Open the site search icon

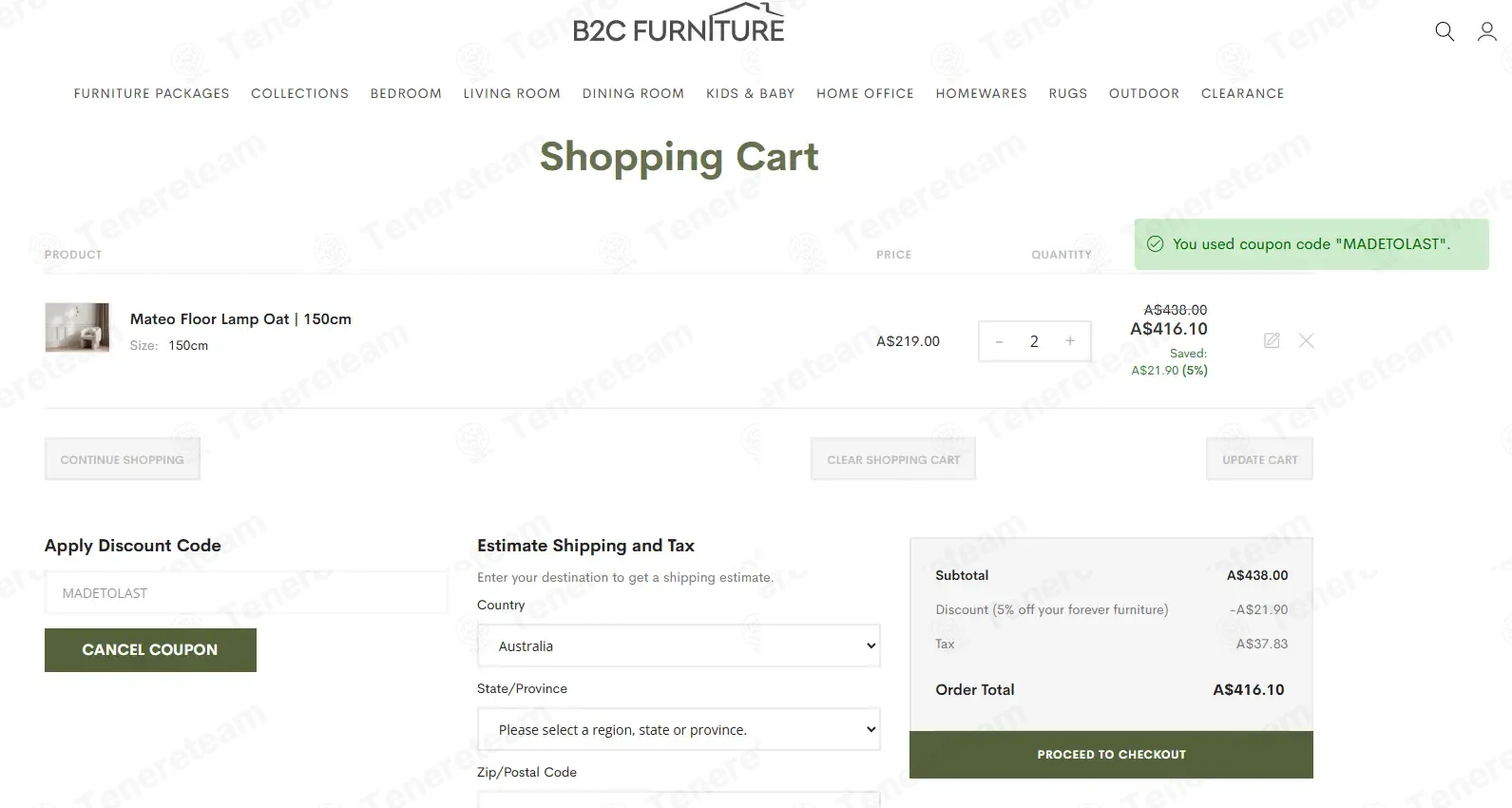click(1445, 31)
